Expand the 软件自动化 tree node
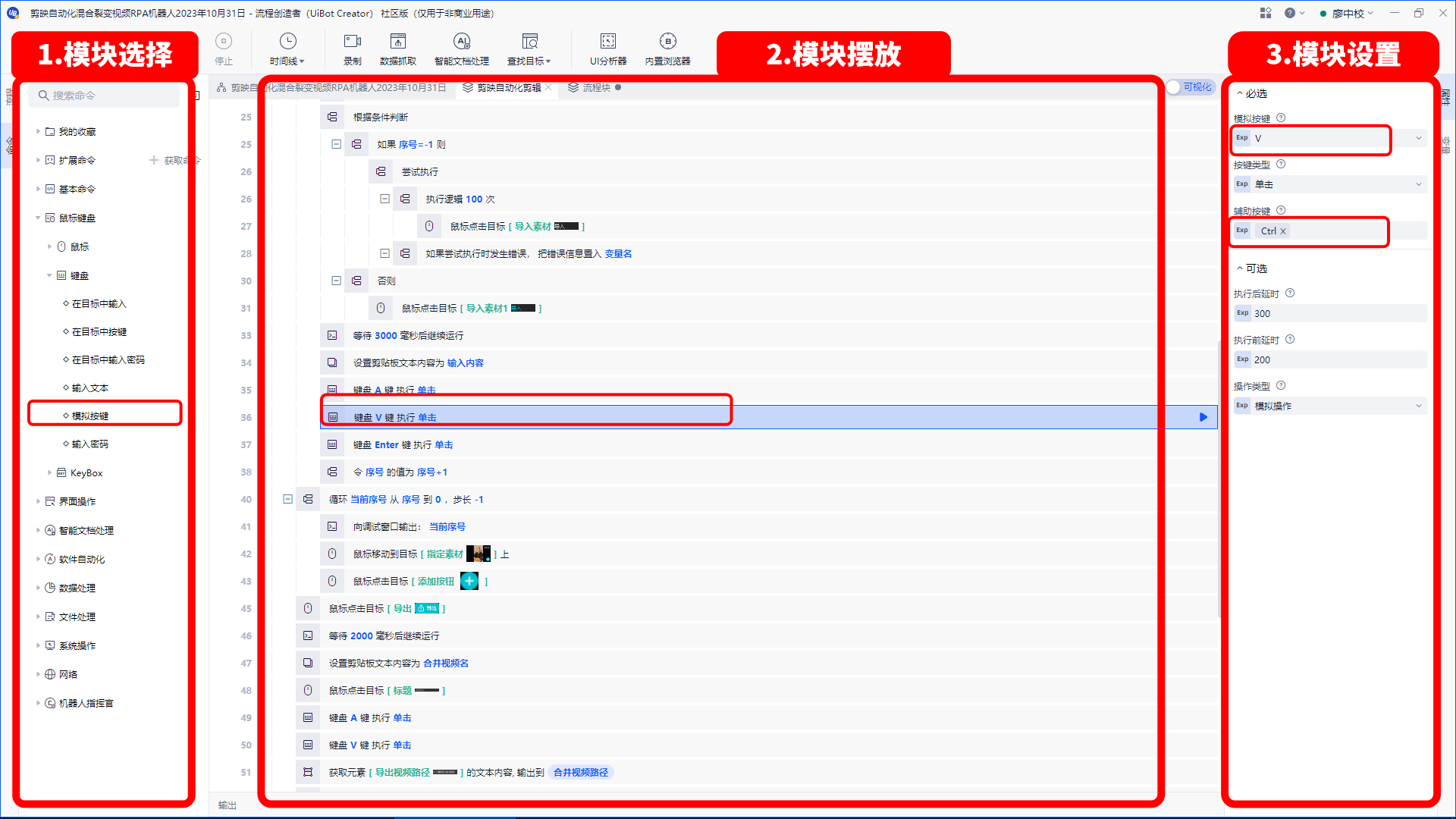Viewport: 1456px width, 819px height. (38, 559)
